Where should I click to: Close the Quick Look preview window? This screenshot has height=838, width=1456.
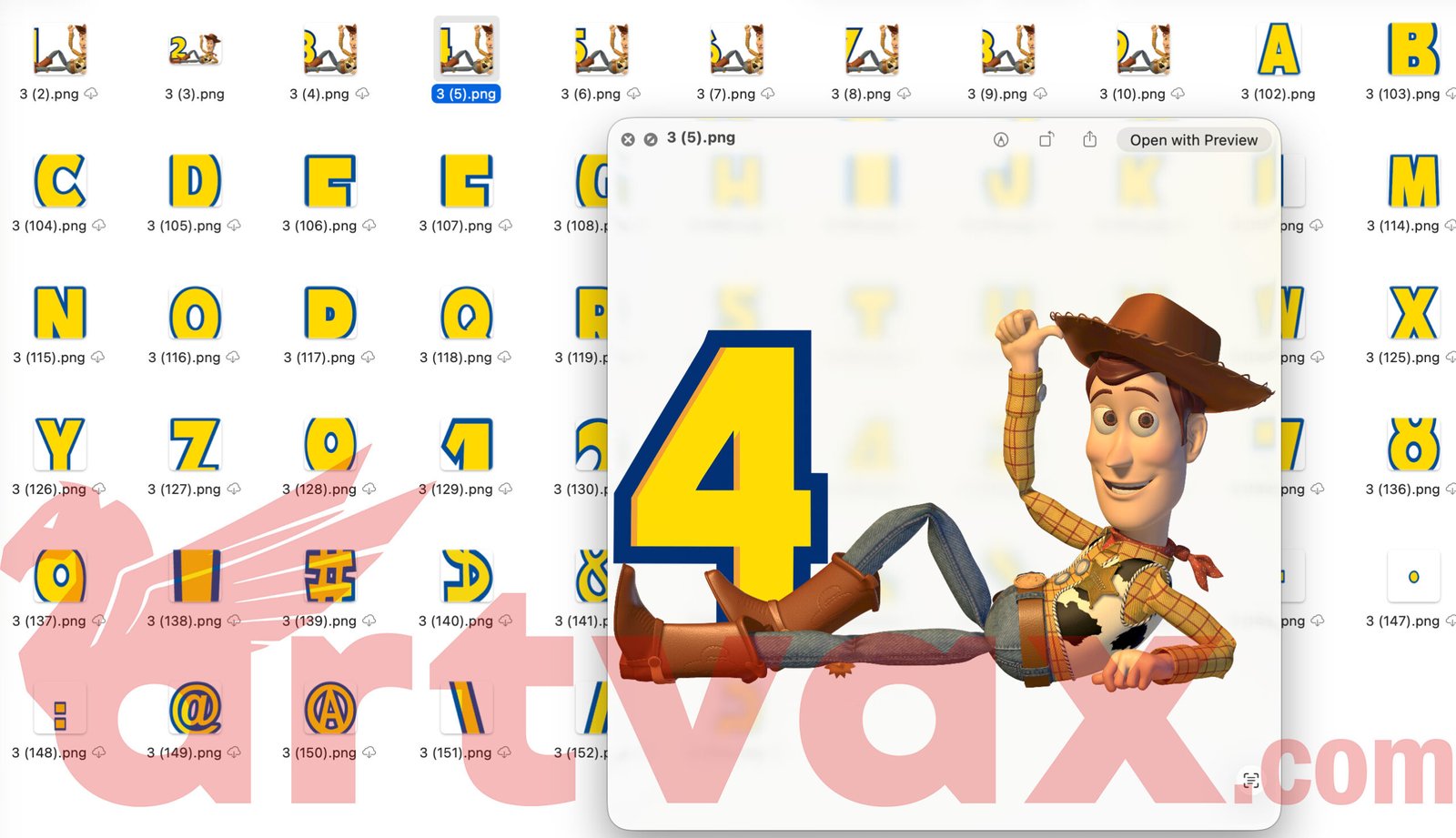tap(627, 138)
